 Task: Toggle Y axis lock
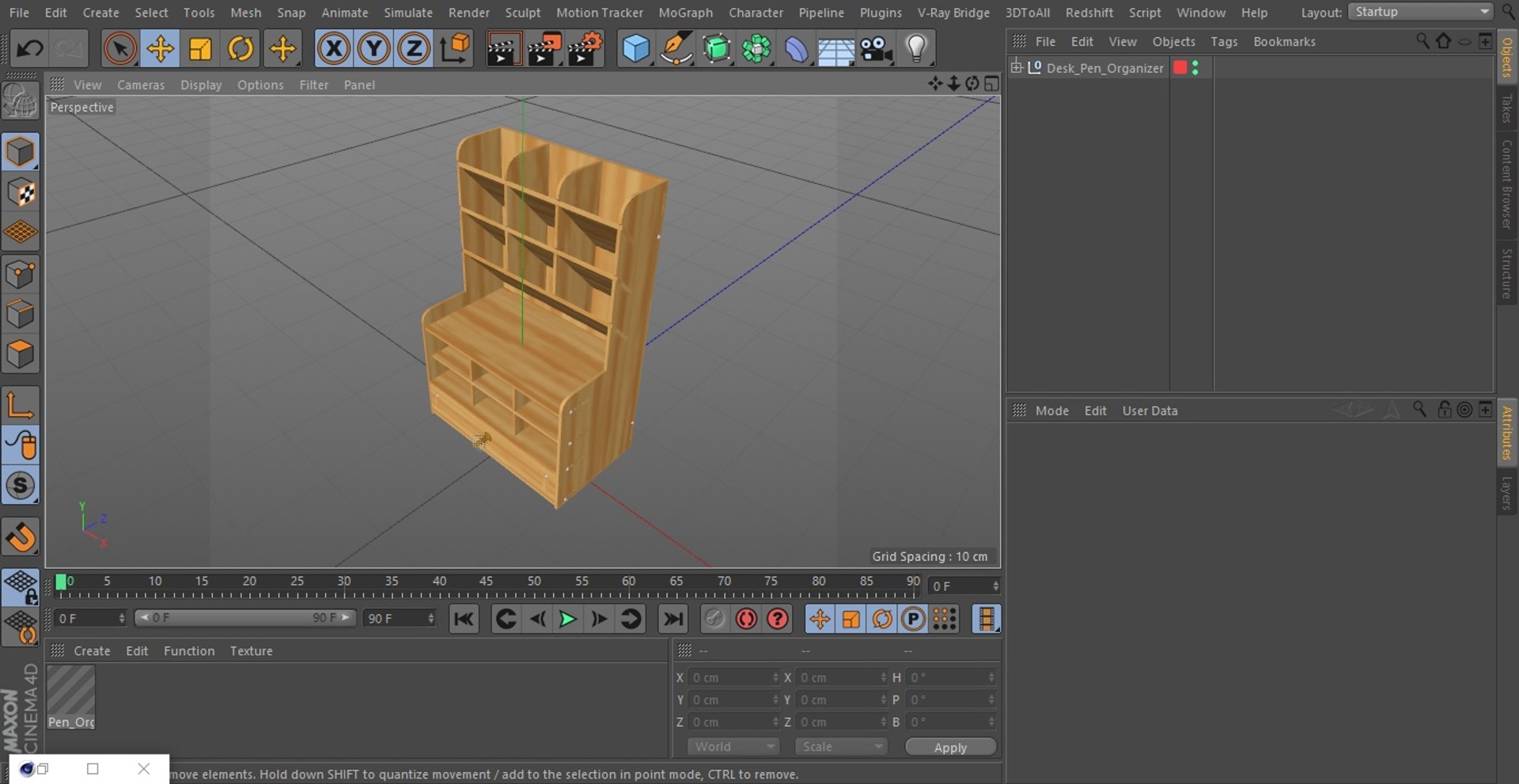click(373, 49)
